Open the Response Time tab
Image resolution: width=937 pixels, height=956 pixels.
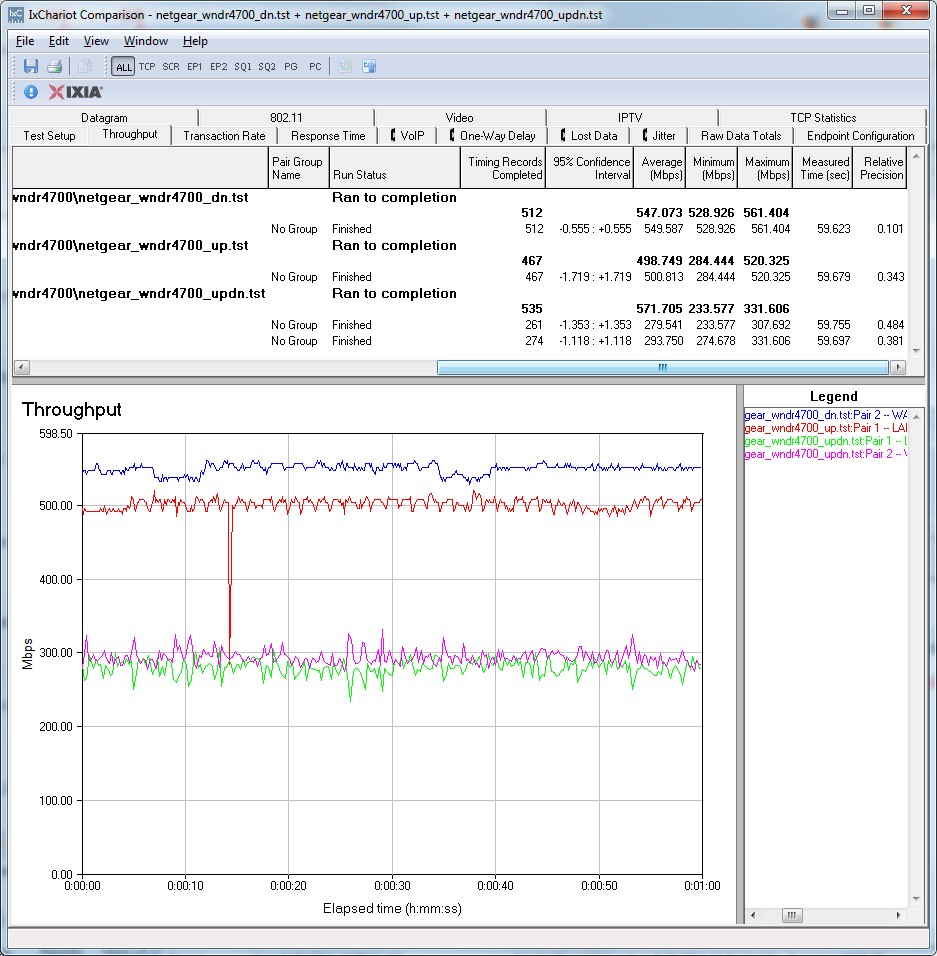click(x=328, y=136)
